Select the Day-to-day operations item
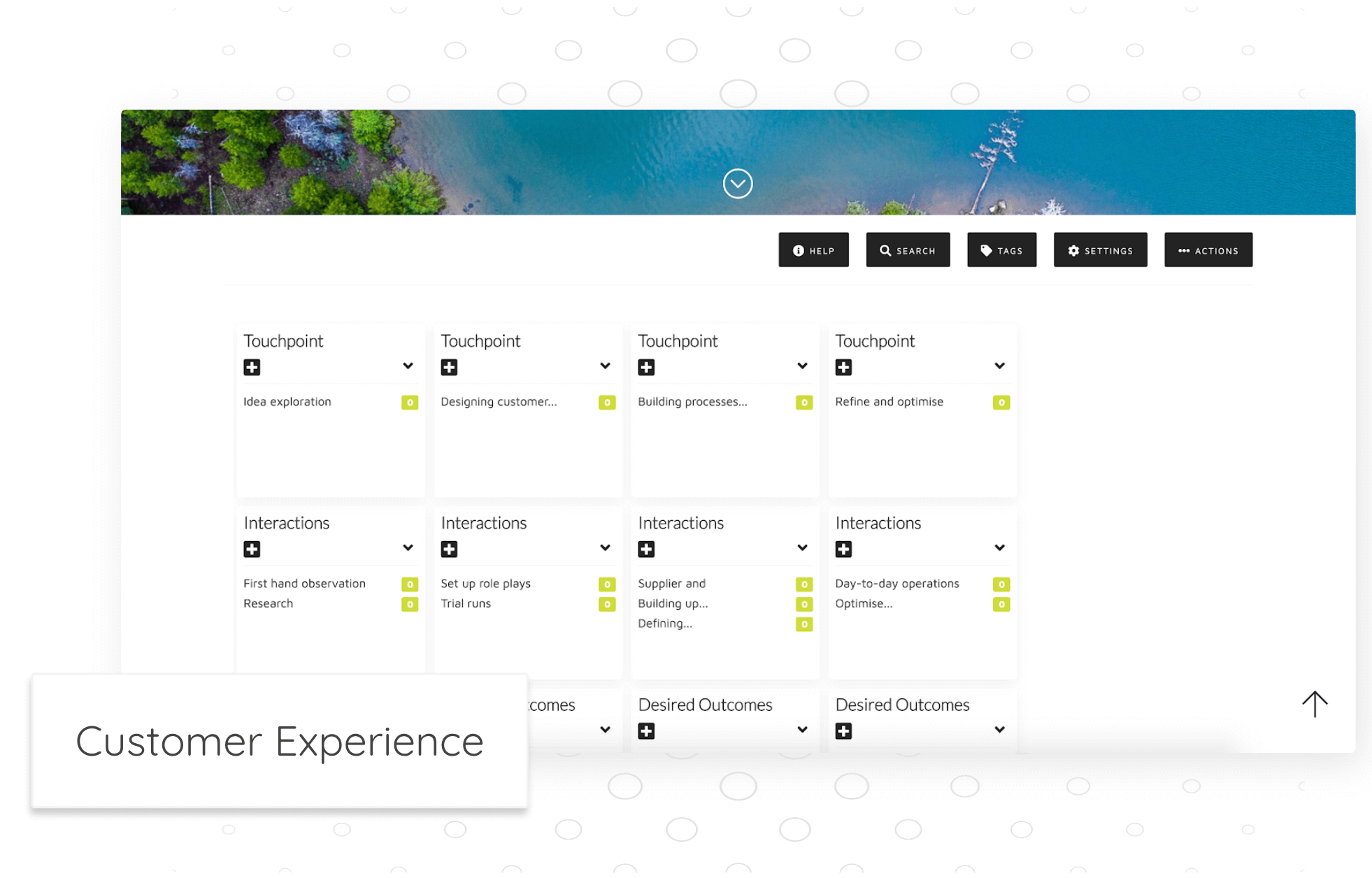 click(896, 584)
